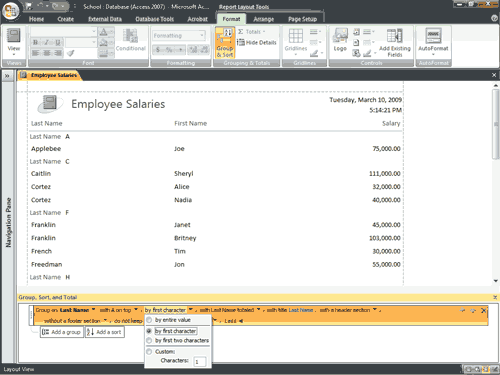Move the group level down arrow
Image resolution: width=500 pixels, height=375 pixels.
pos(473,310)
